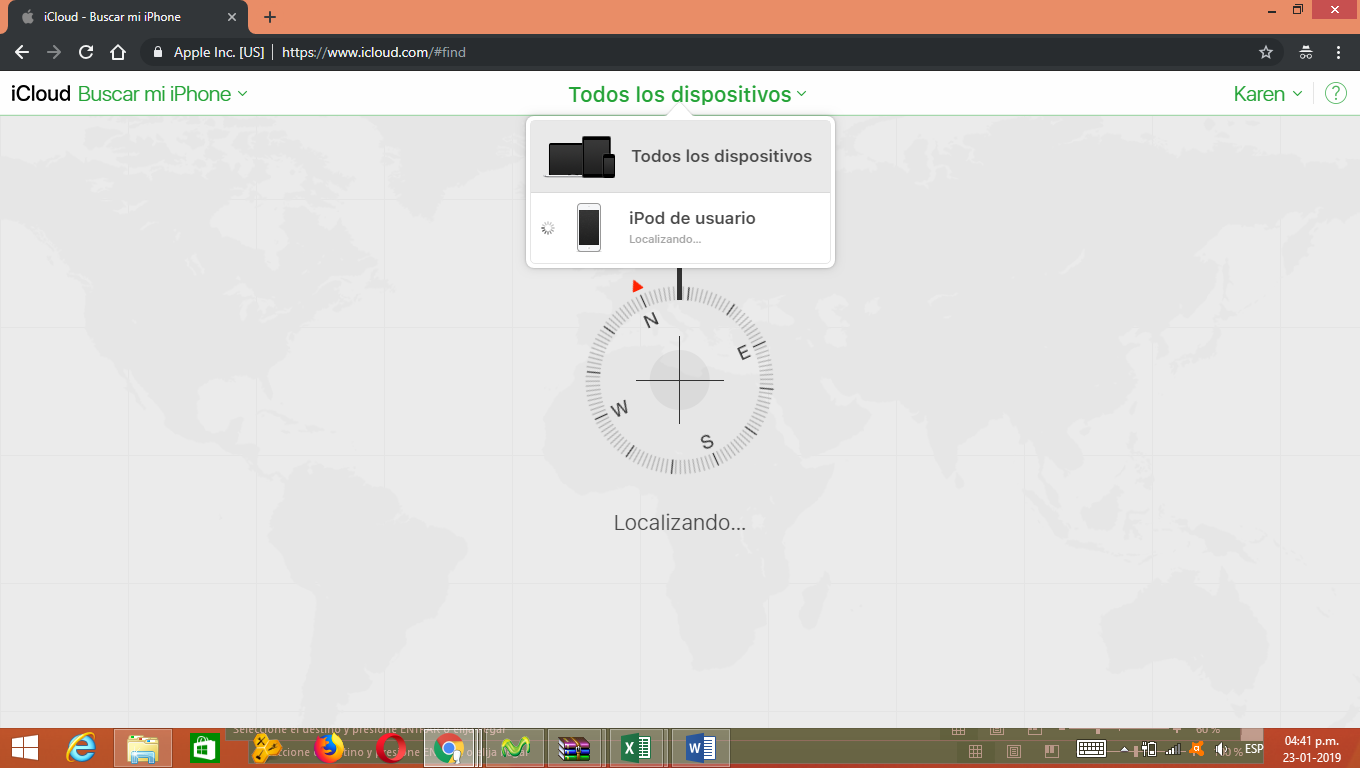
Task: Open the browser home page
Action: tap(118, 52)
